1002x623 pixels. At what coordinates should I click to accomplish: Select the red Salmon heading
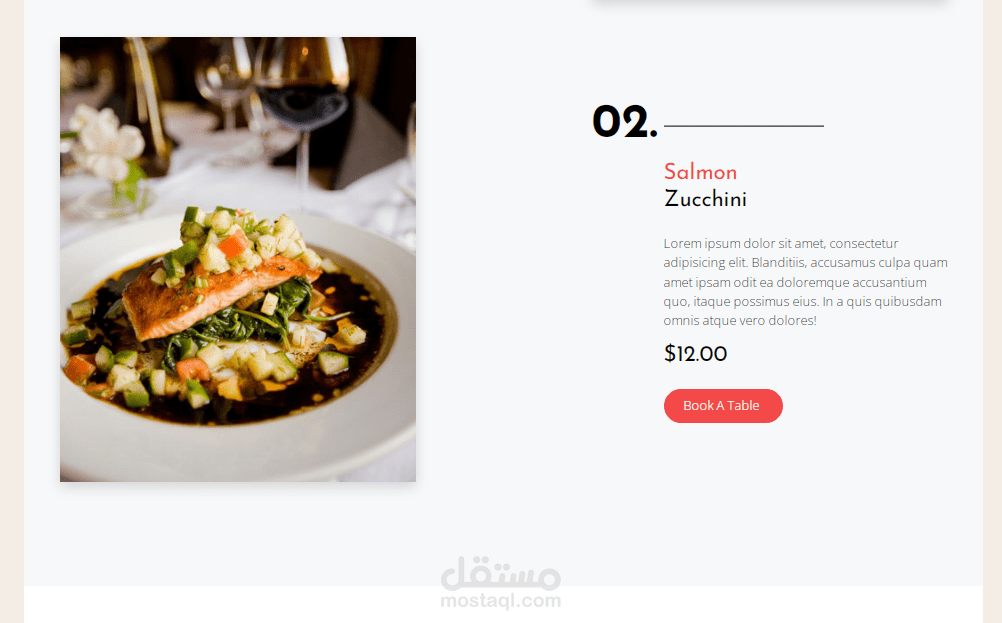click(x=700, y=172)
